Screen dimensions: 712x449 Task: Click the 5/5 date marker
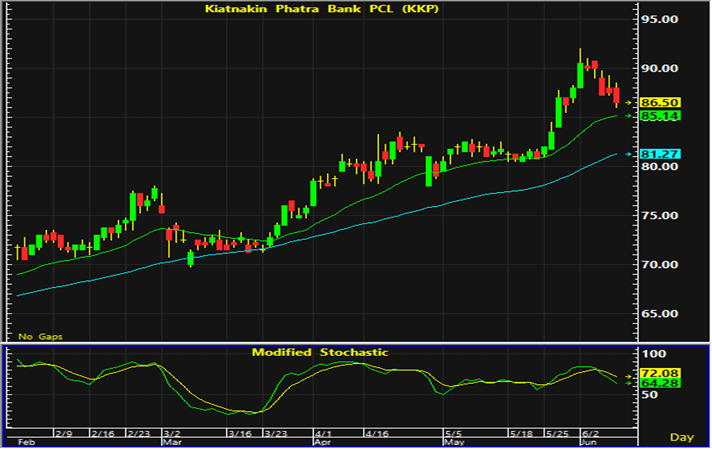454,434
